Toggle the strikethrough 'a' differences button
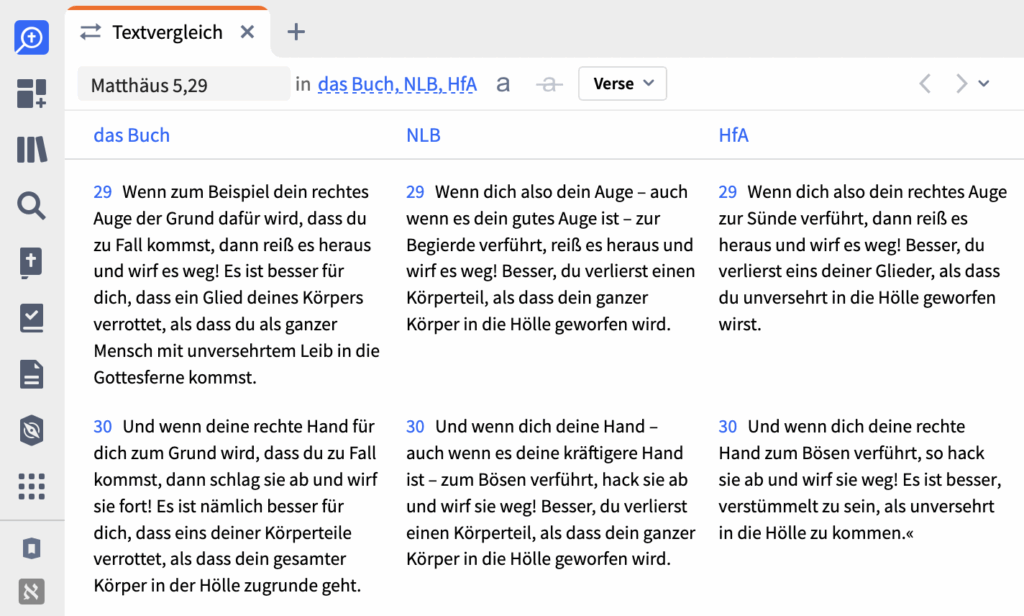Image resolution: width=1024 pixels, height=616 pixels. point(549,84)
